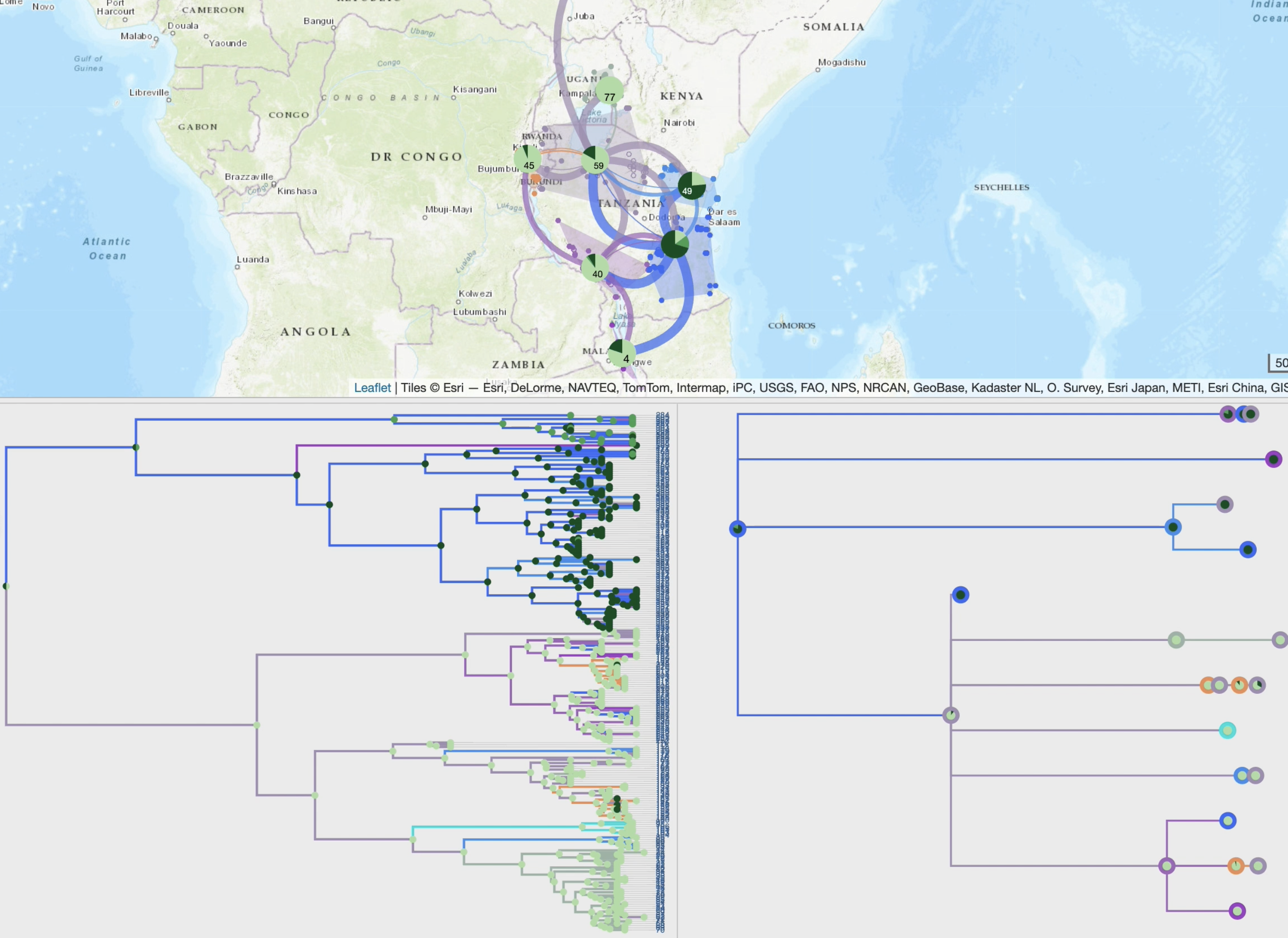Select the bottom purple tip in the right tree

[1238, 911]
